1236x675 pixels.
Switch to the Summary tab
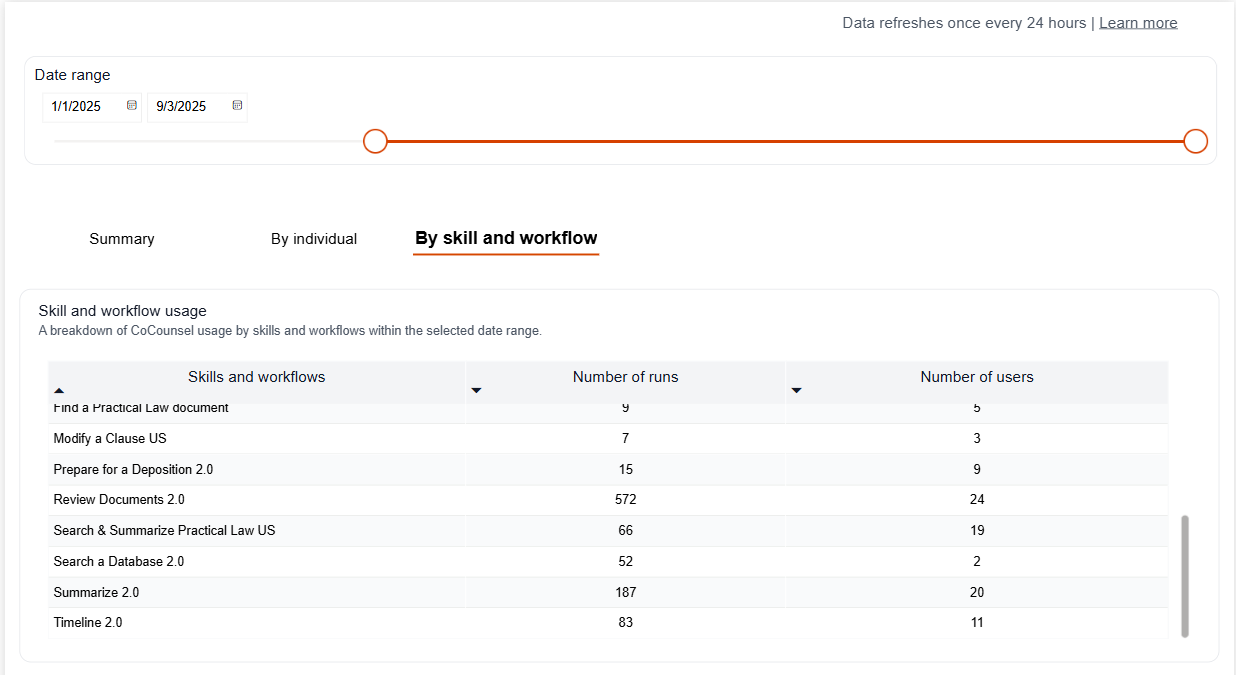122,239
